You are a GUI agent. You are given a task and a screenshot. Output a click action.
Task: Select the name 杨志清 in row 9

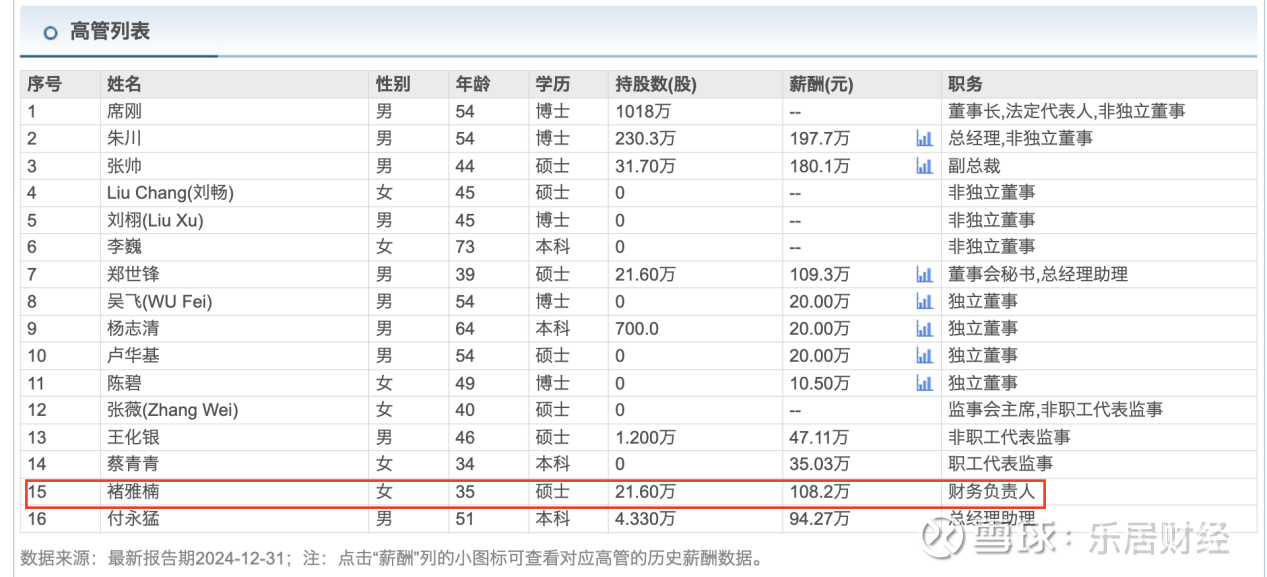tap(133, 328)
